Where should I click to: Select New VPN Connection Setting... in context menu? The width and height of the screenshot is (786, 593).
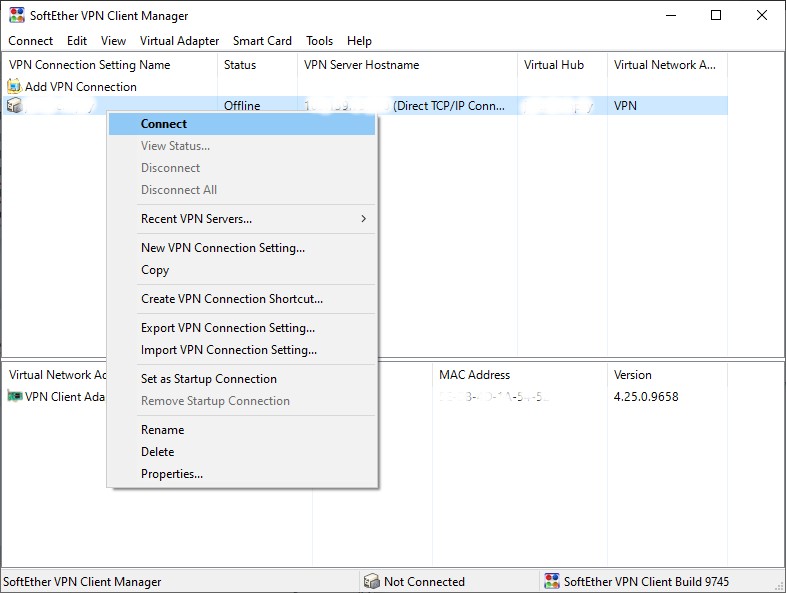tap(242, 248)
